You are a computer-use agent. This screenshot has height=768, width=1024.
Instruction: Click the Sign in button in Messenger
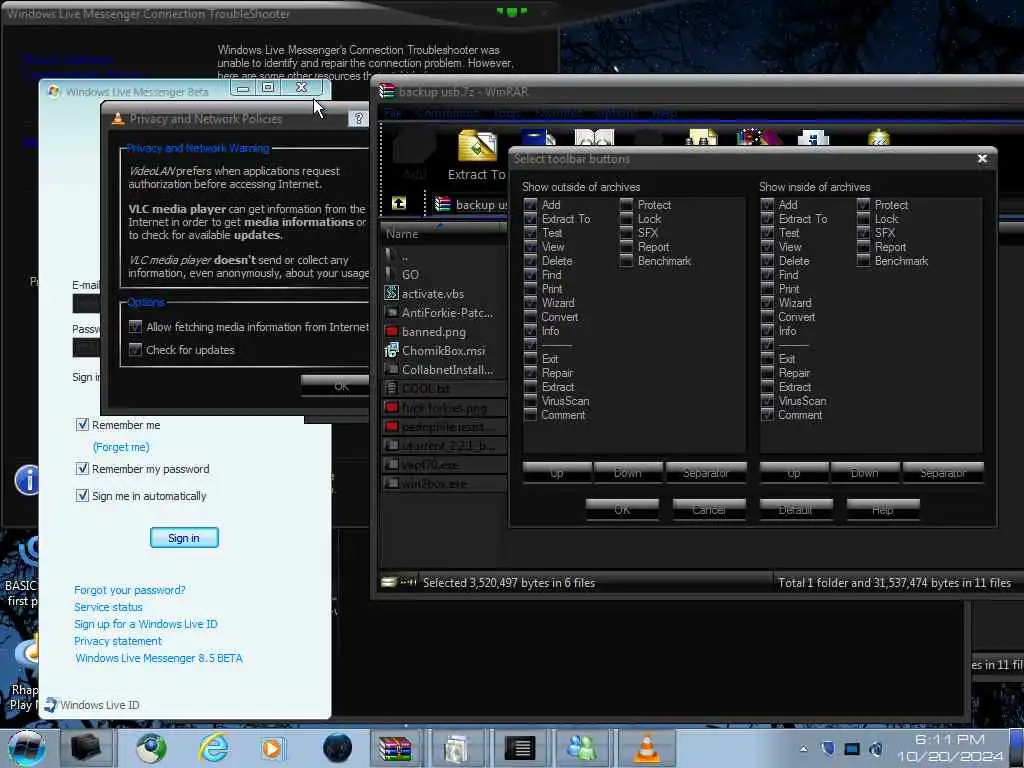pyautogui.click(x=184, y=537)
